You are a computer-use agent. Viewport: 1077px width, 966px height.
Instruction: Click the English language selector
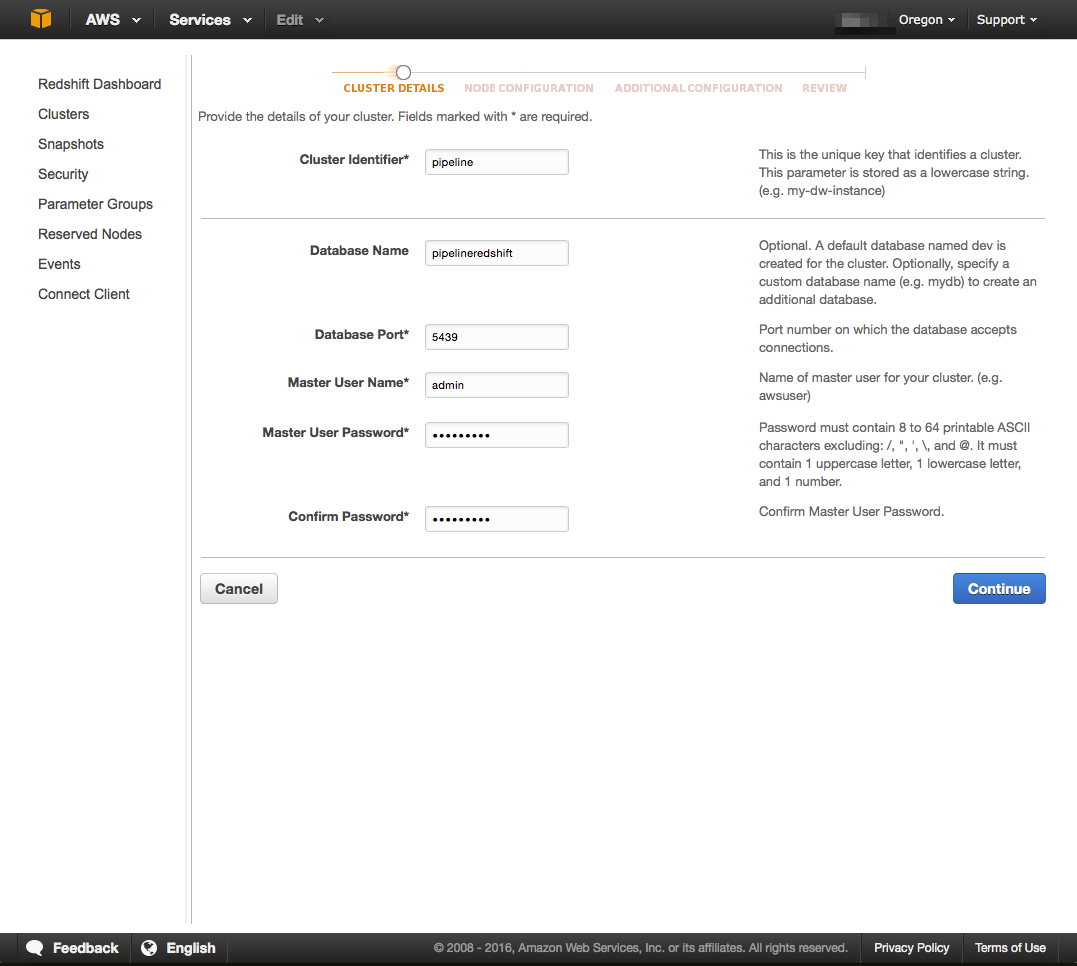191,948
